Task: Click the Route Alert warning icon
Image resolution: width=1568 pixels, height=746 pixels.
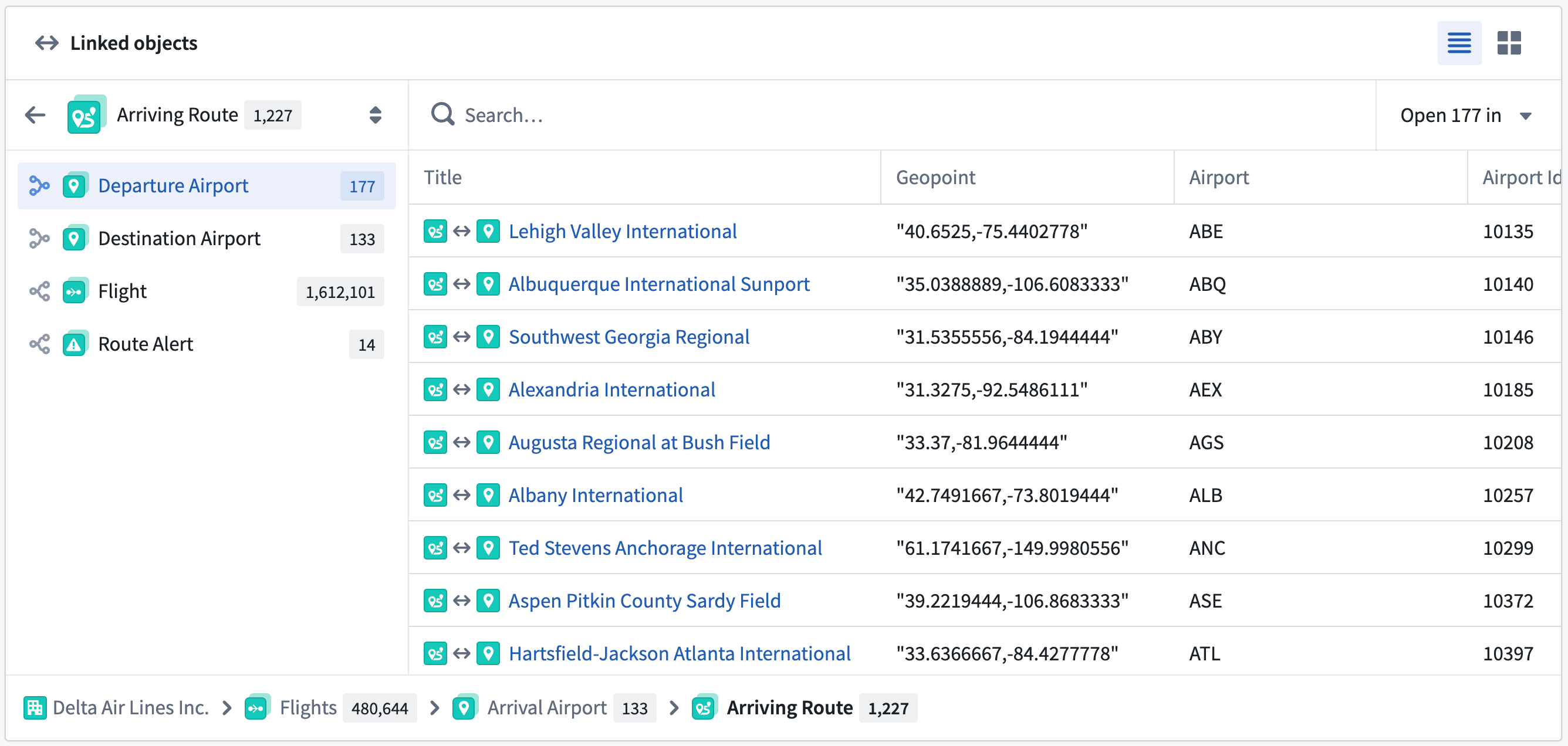Action: click(75, 344)
